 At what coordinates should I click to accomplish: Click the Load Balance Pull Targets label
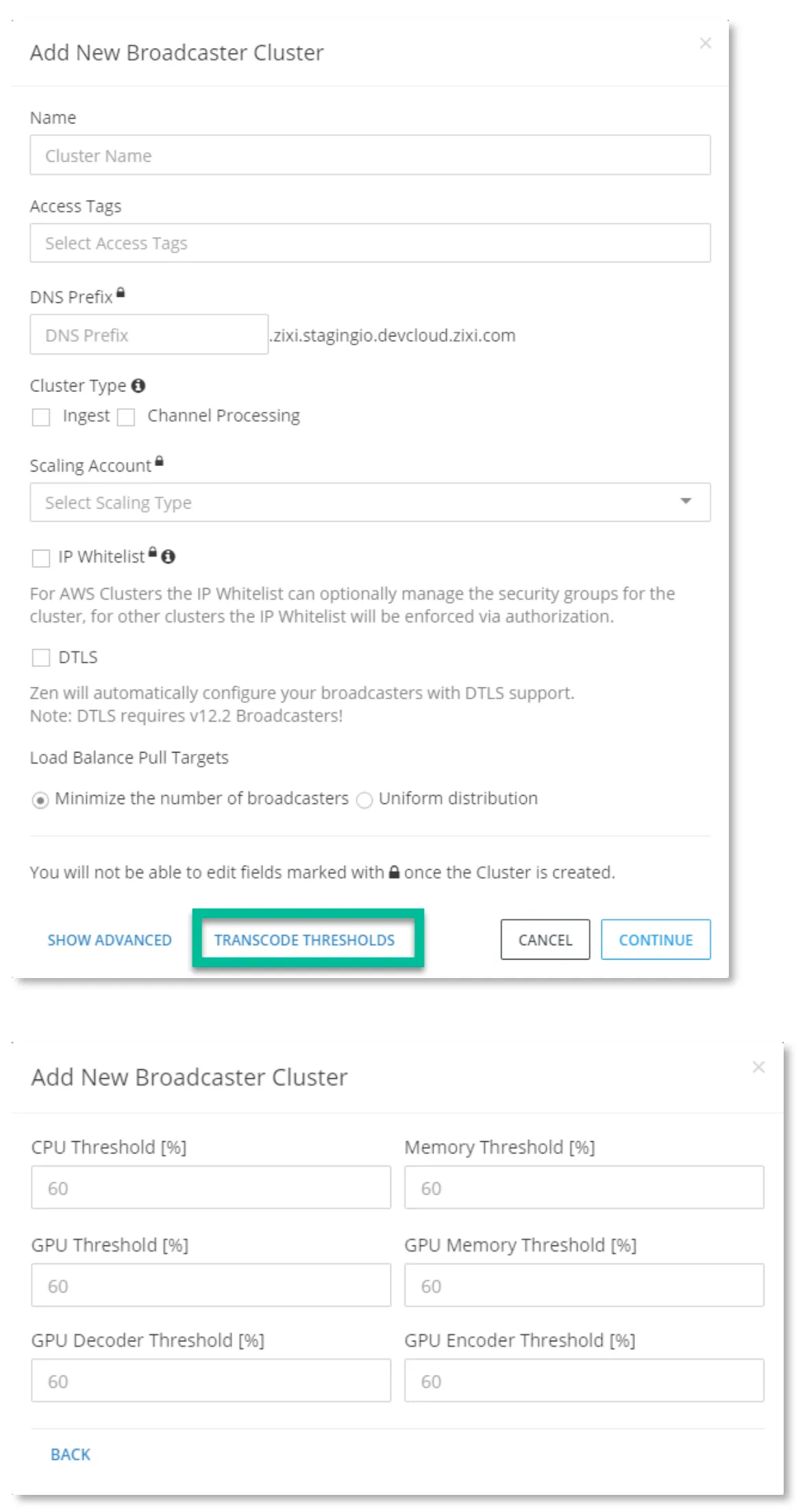coord(129,757)
